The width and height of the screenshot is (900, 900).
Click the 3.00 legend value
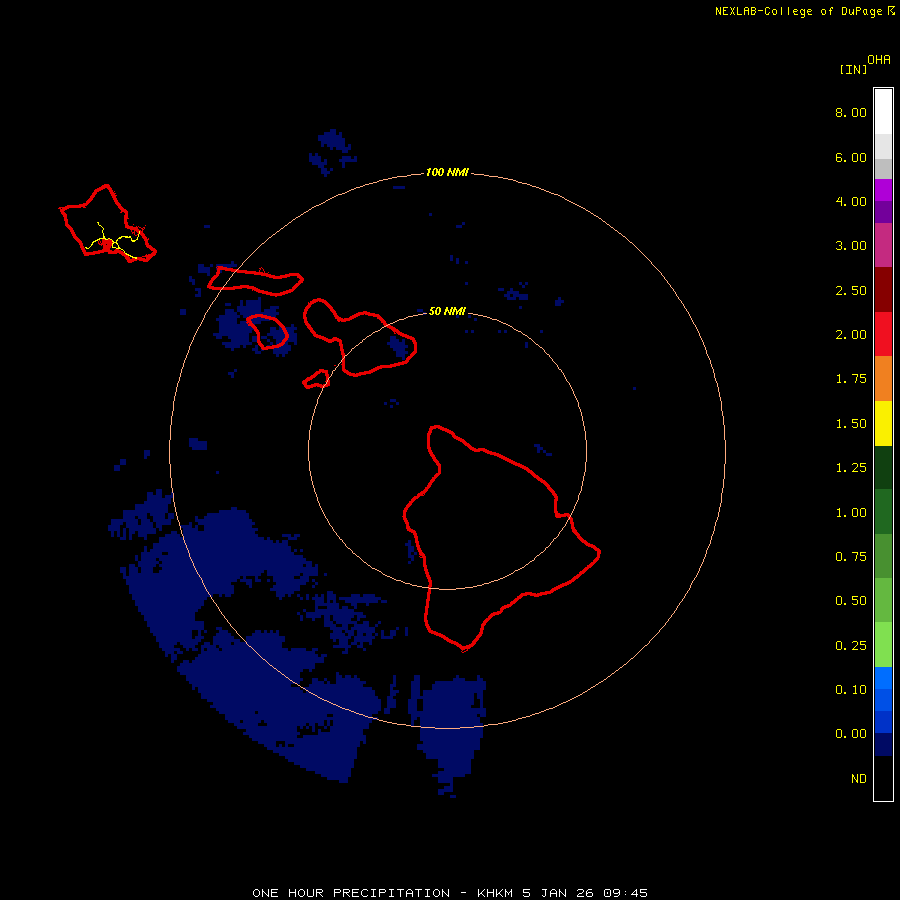coord(851,246)
